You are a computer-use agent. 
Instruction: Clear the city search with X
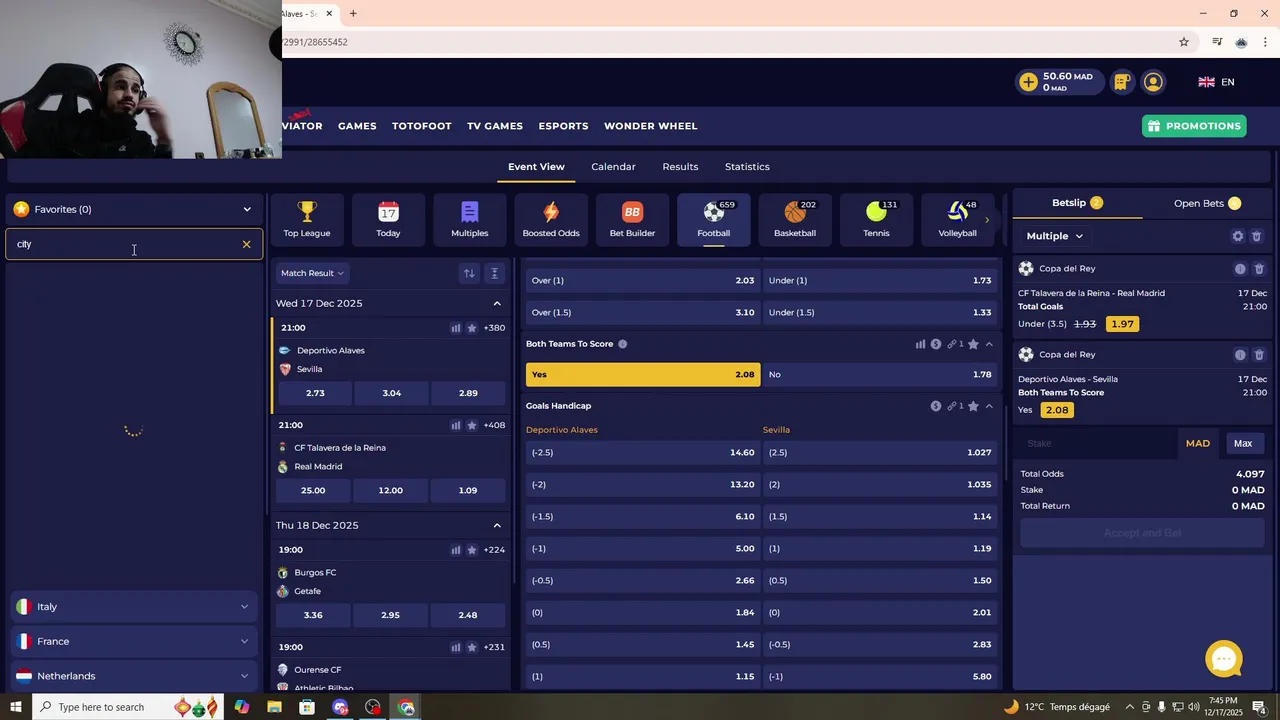pos(246,244)
